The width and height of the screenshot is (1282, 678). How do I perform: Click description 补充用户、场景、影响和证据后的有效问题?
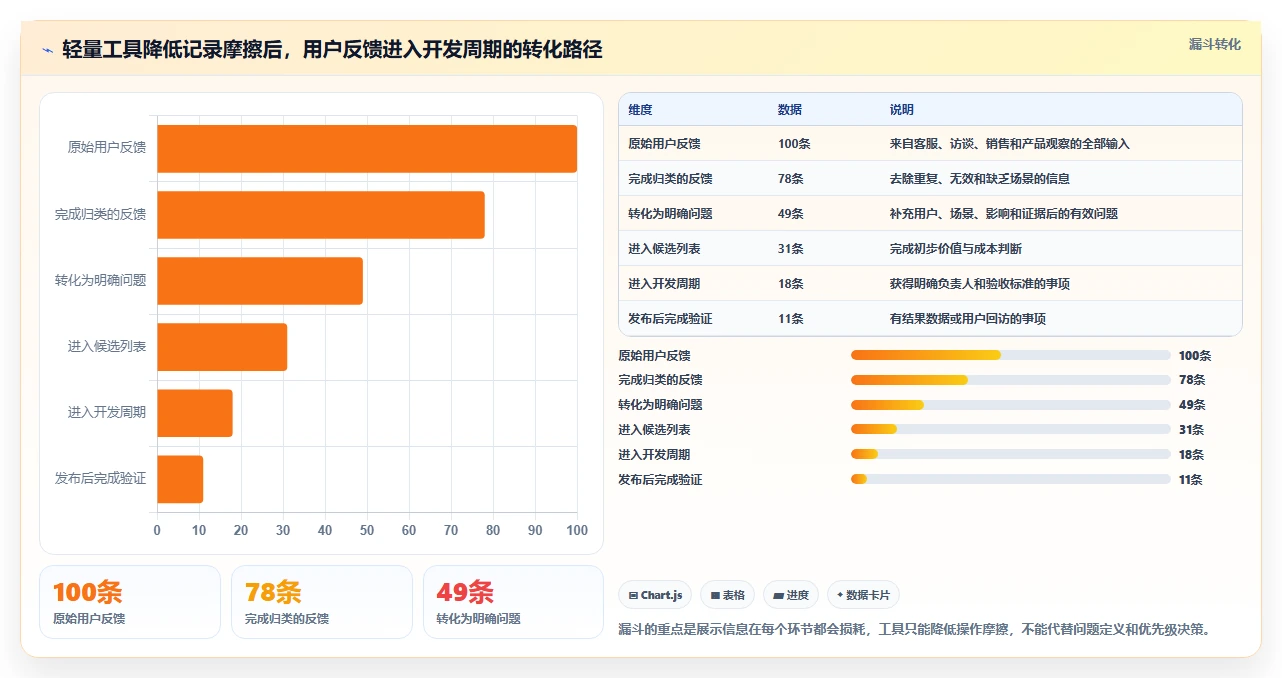pyautogui.click(x=1004, y=214)
